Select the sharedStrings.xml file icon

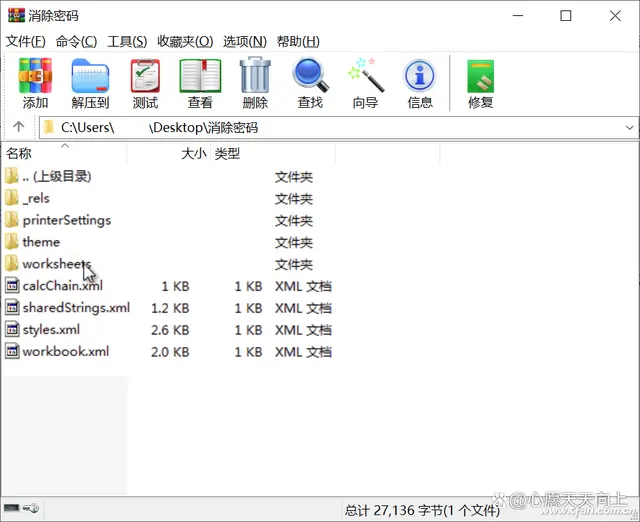coord(12,307)
